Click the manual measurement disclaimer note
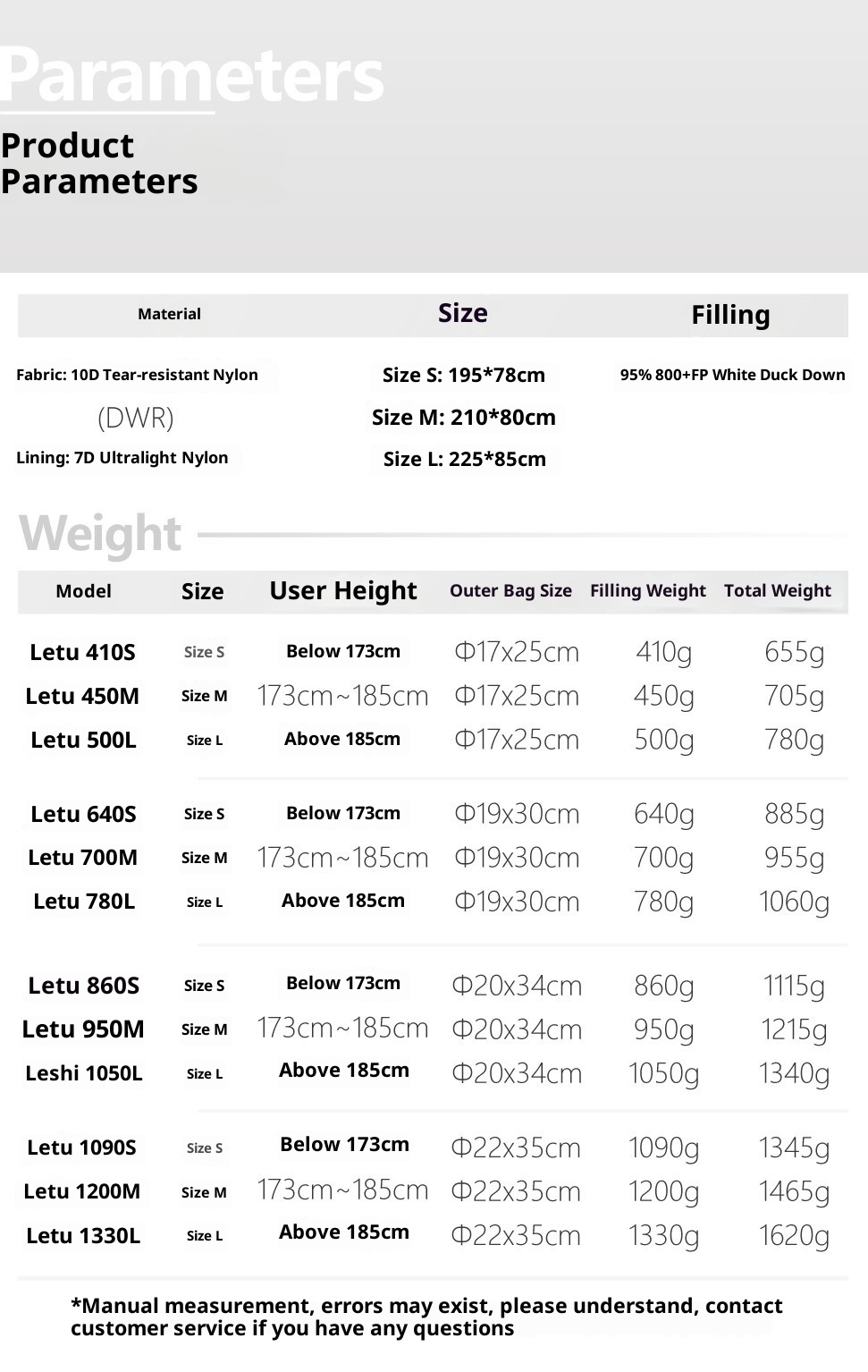This screenshot has height=1372, width=868. [426, 1317]
